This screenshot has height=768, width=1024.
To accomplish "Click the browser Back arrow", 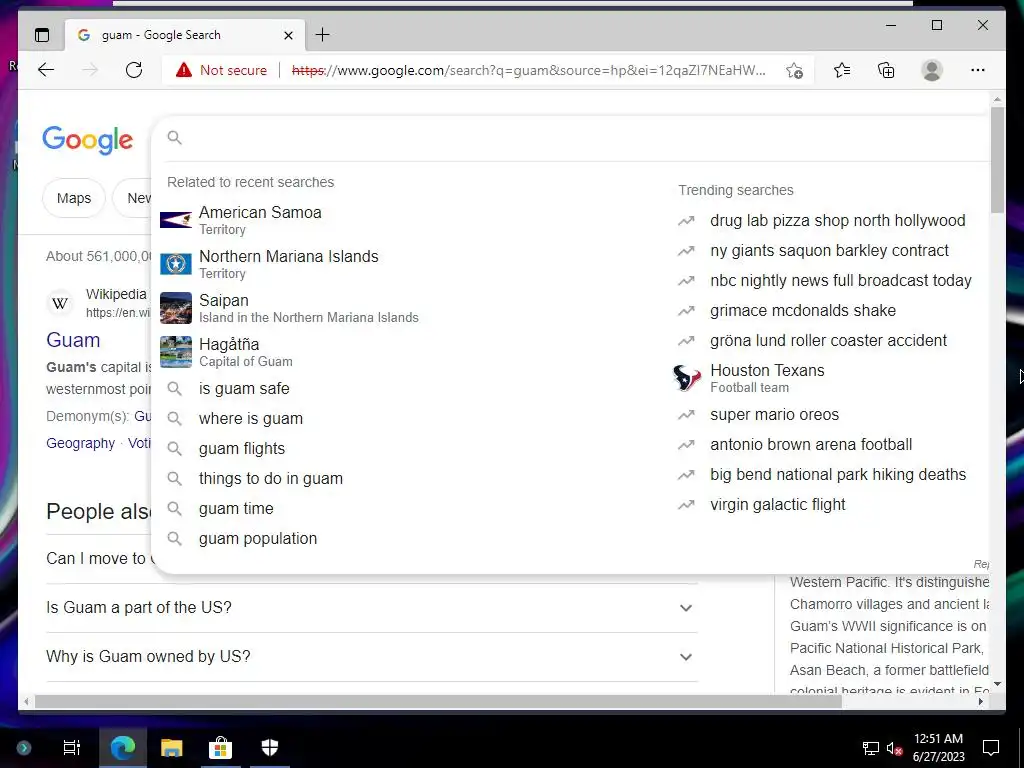I will (x=46, y=70).
